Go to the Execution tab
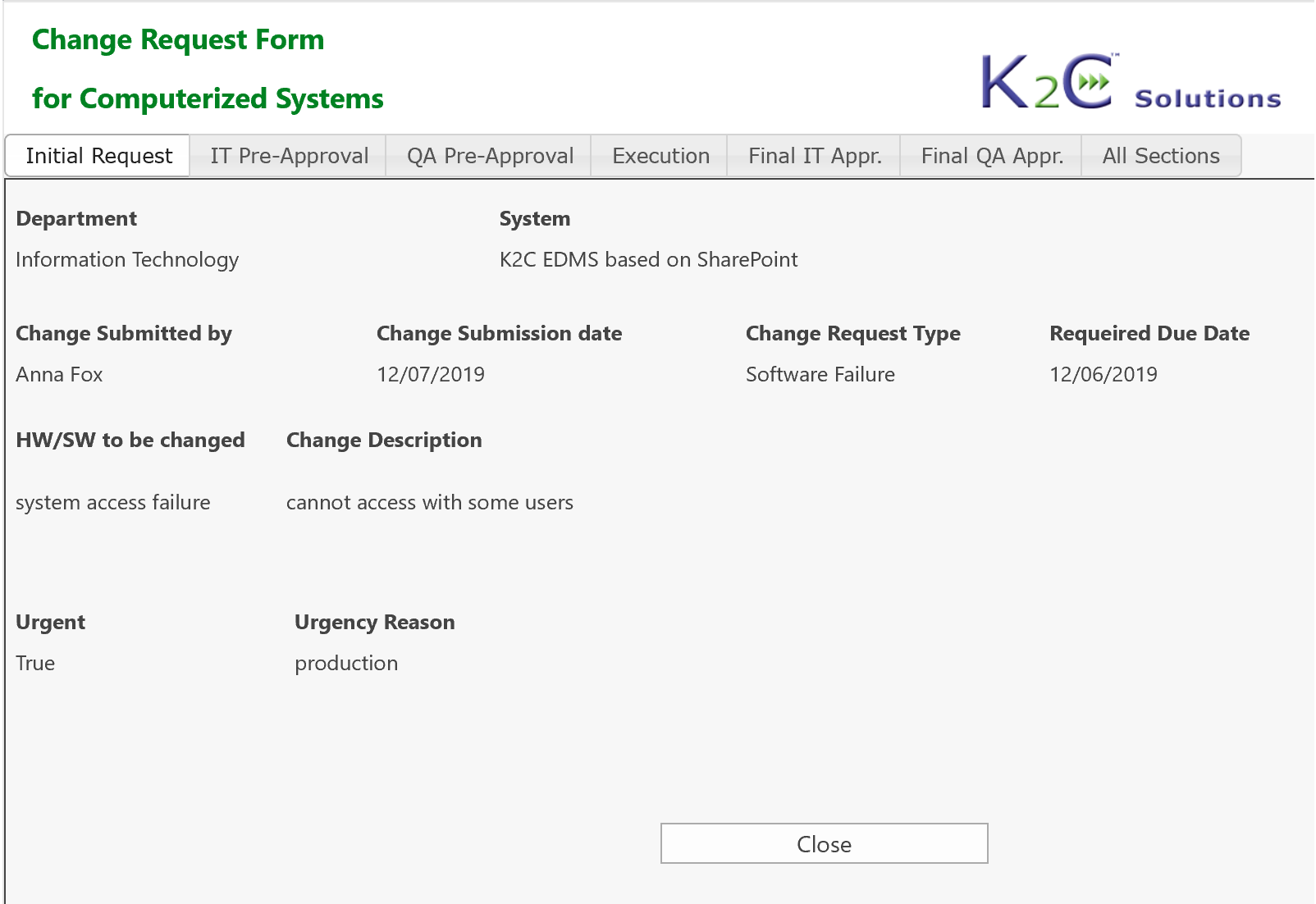1316x904 pixels. (x=660, y=156)
